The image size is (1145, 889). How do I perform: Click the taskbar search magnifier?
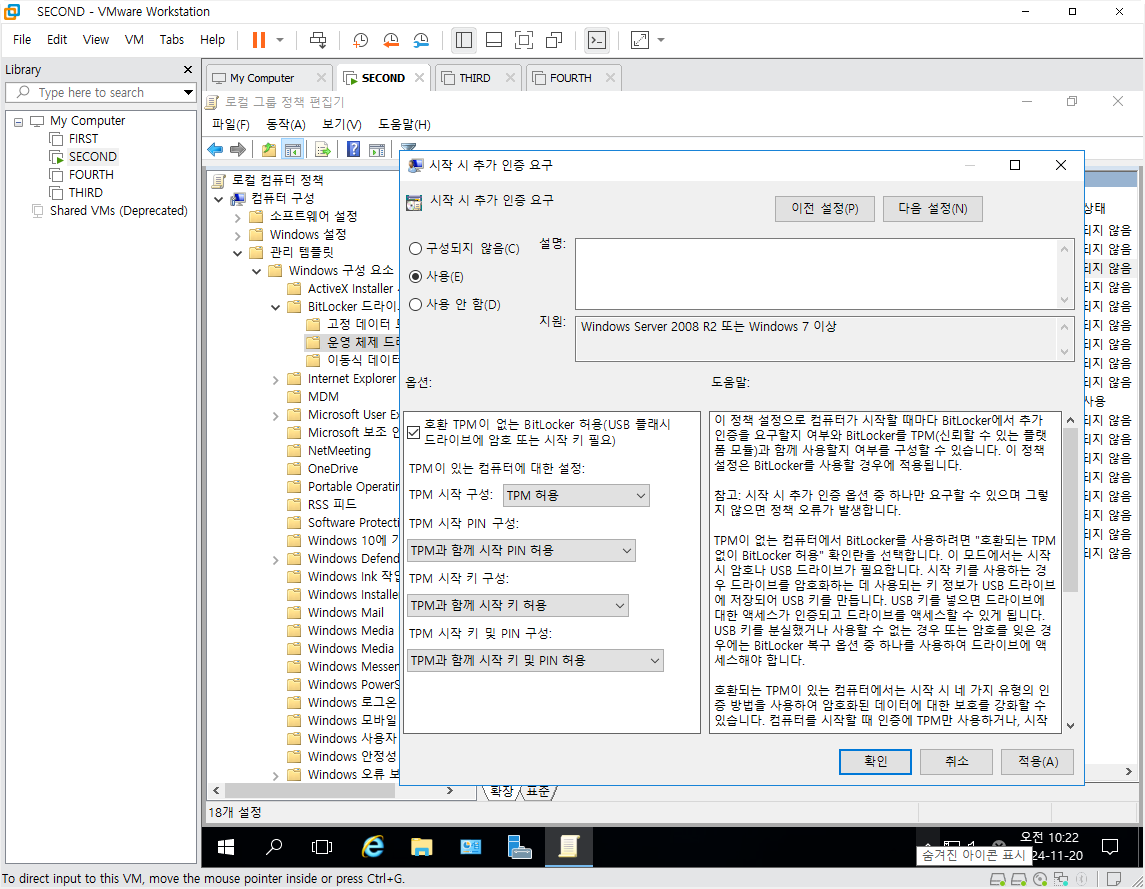[x=274, y=847]
